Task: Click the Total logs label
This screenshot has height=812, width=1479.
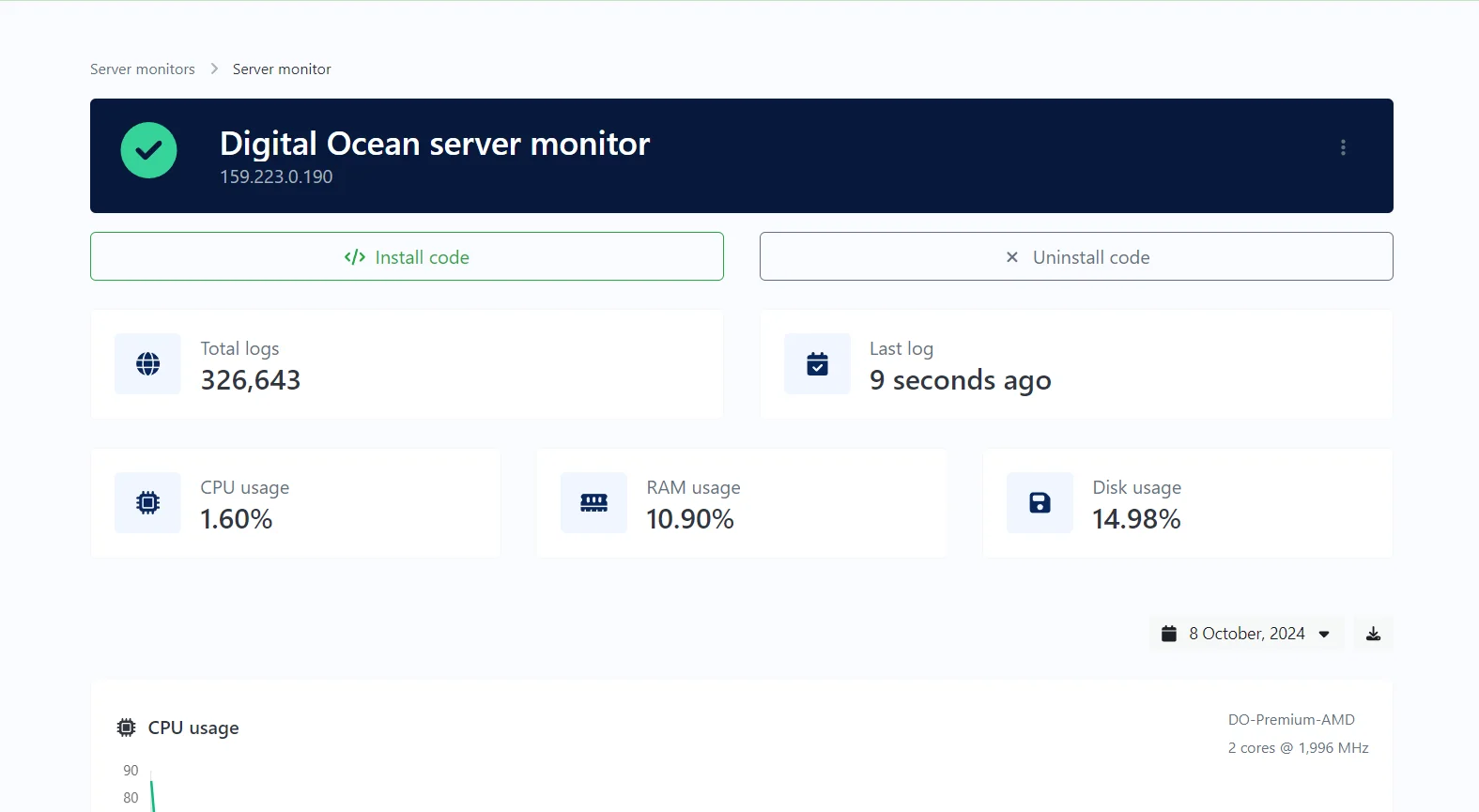Action: [240, 348]
